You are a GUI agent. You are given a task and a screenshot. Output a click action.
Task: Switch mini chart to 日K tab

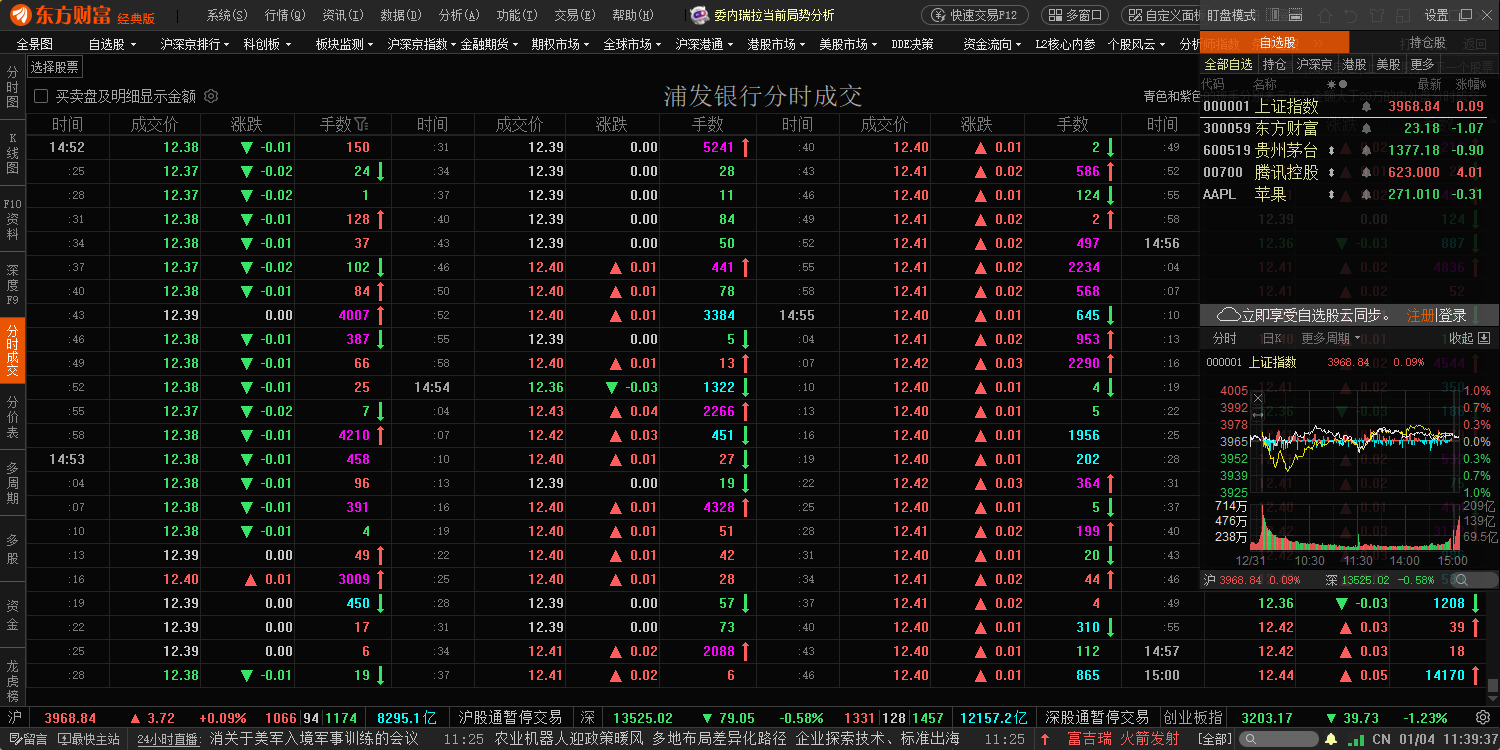click(1272, 339)
